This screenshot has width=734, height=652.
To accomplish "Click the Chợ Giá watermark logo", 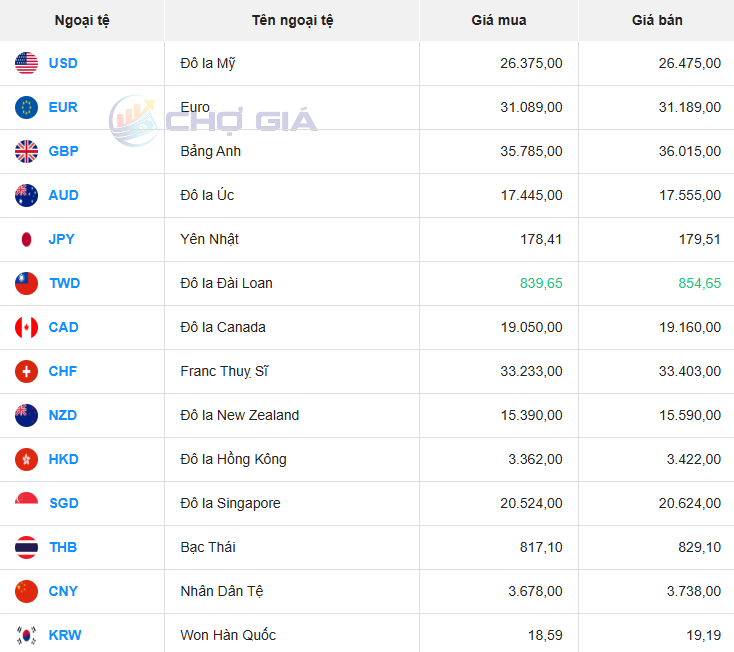I will (x=213, y=121).
